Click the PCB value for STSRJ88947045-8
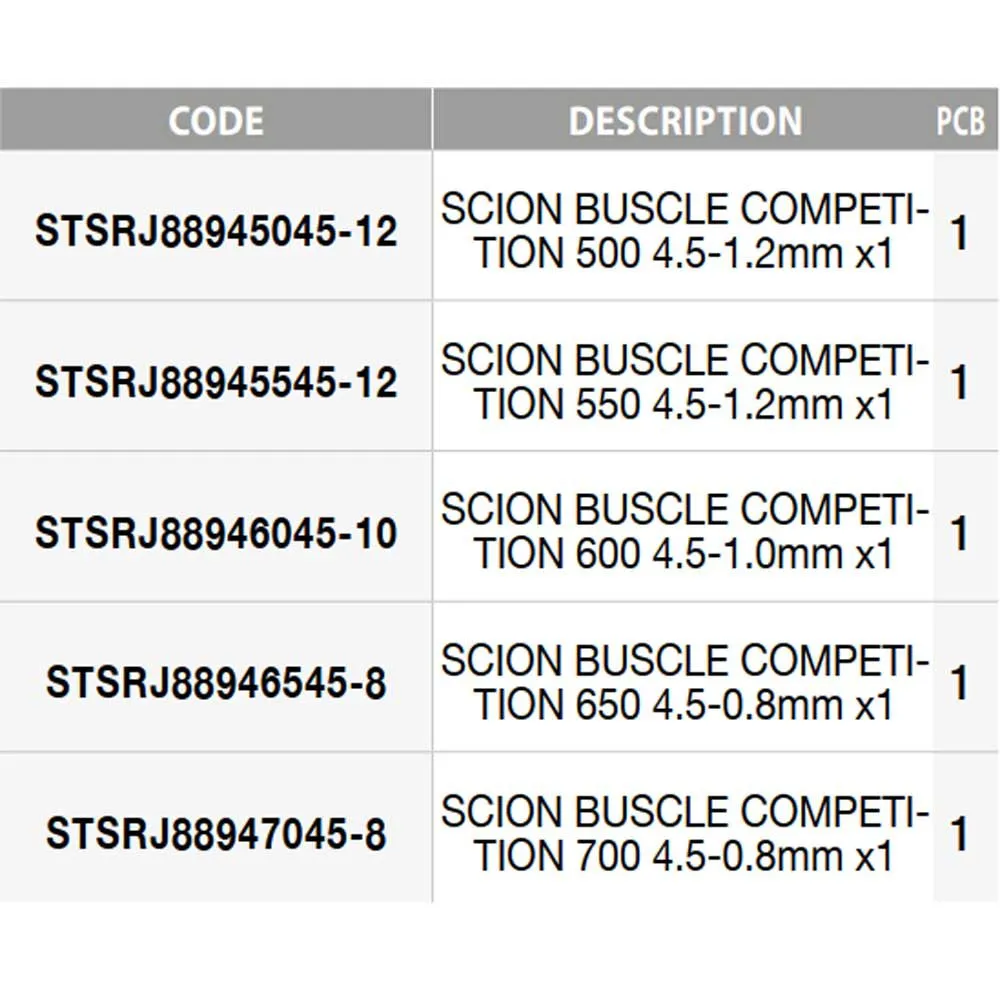This screenshot has width=1000, height=1000. [960, 835]
